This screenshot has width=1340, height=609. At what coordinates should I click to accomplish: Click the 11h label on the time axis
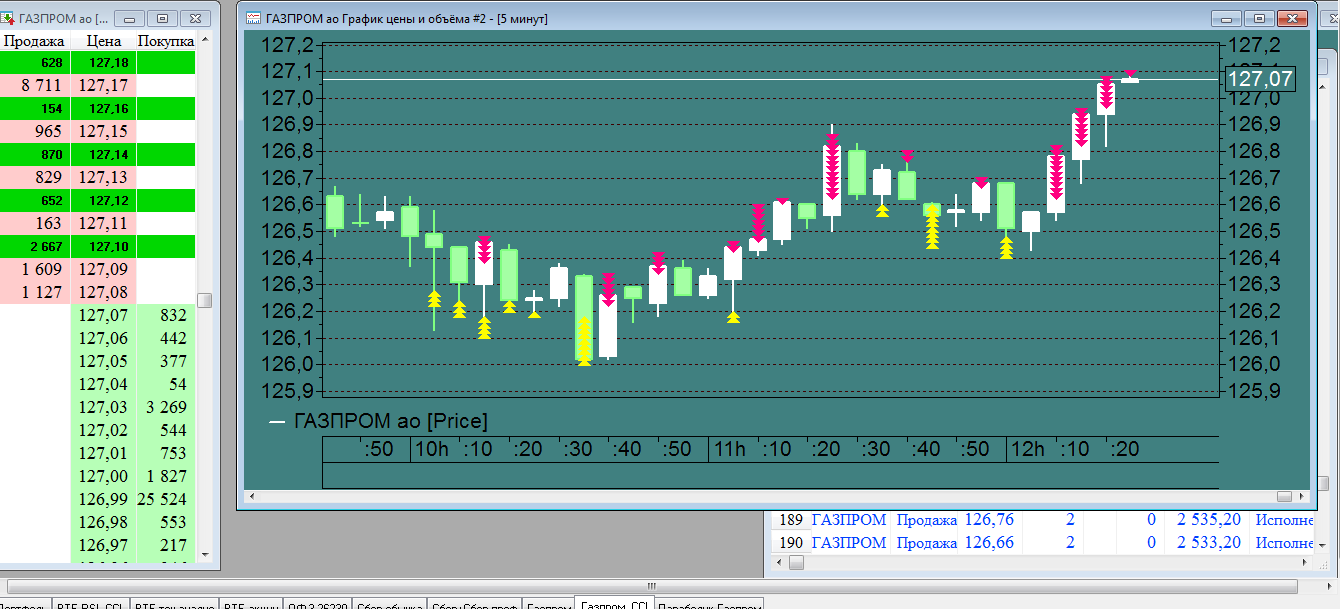tap(728, 449)
